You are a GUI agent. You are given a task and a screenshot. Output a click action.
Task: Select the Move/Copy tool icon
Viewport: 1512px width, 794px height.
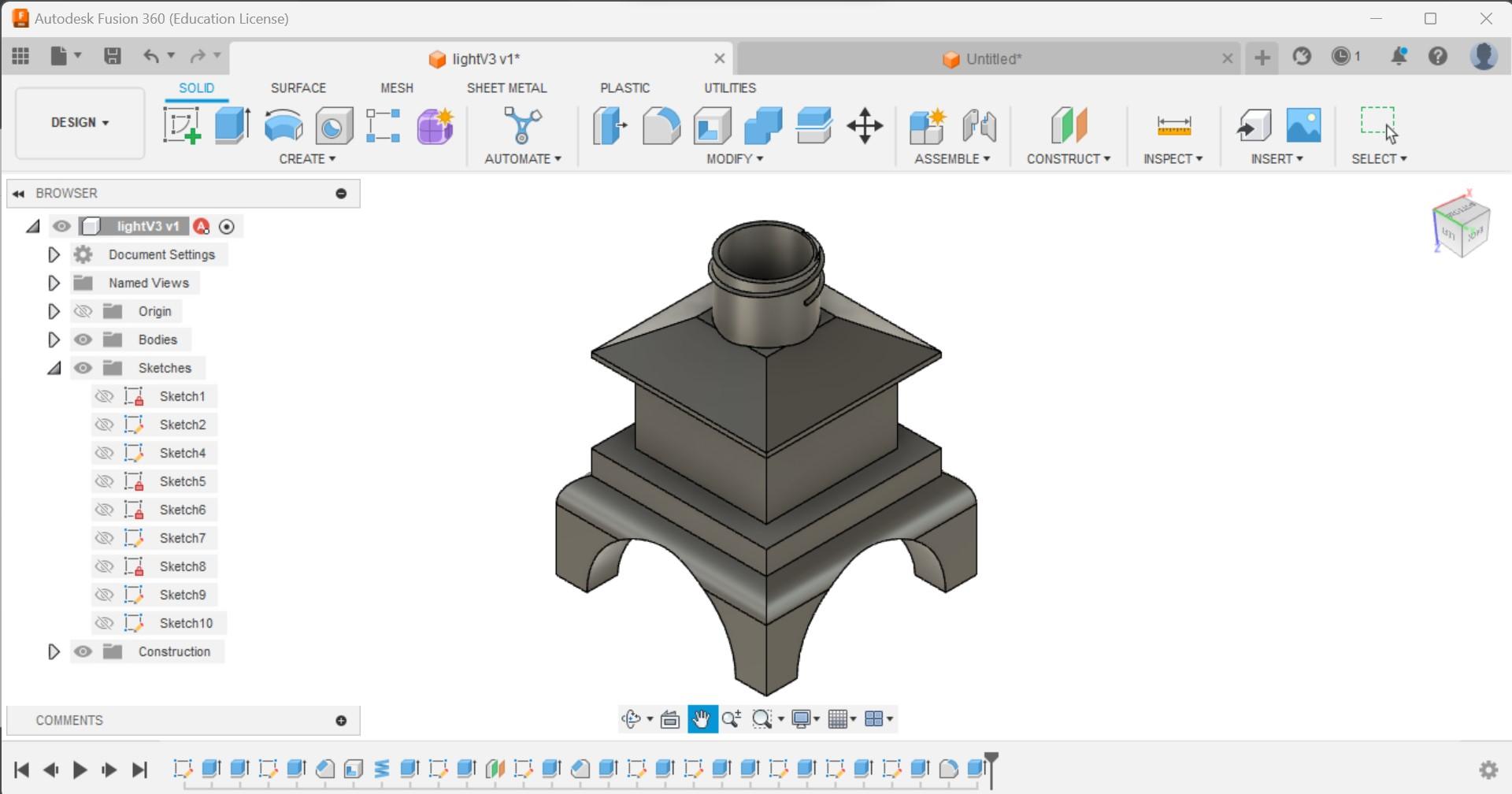[865, 126]
